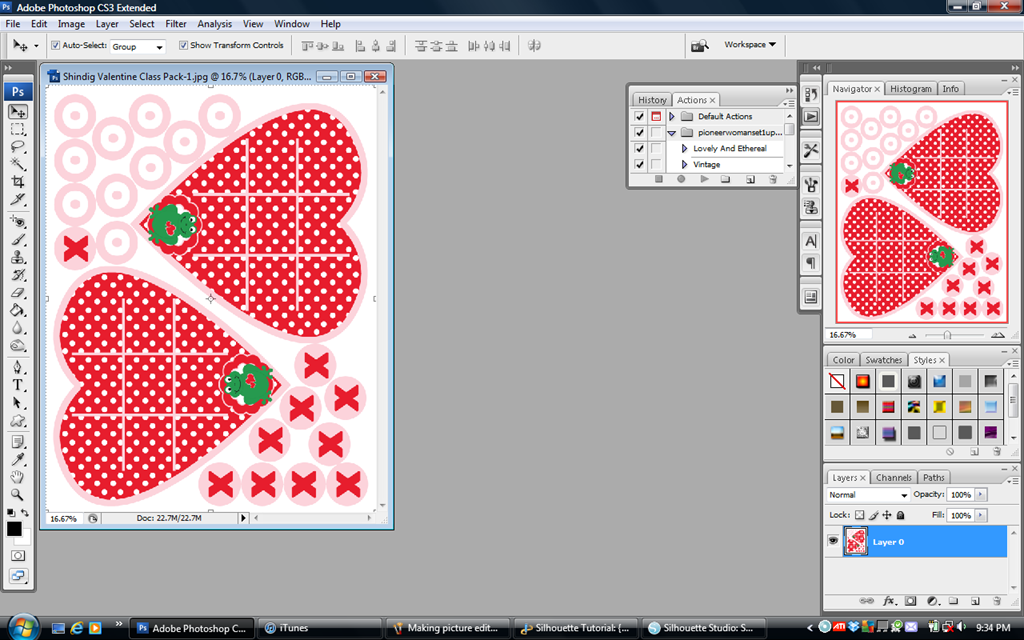The height and width of the screenshot is (640, 1024).
Task: Click the black foreground color swatch
Action: 14,529
